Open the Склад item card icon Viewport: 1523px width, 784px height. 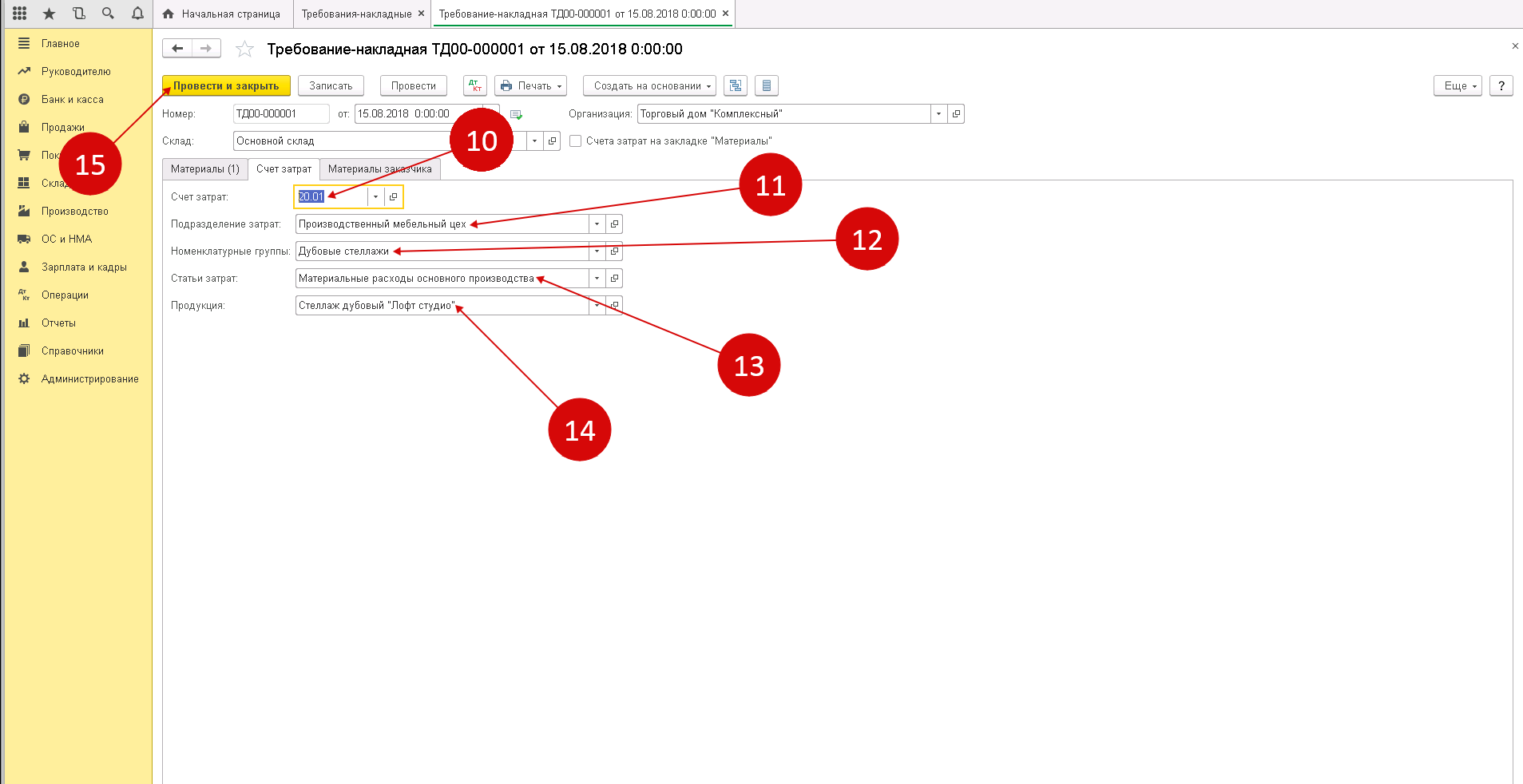tap(552, 141)
